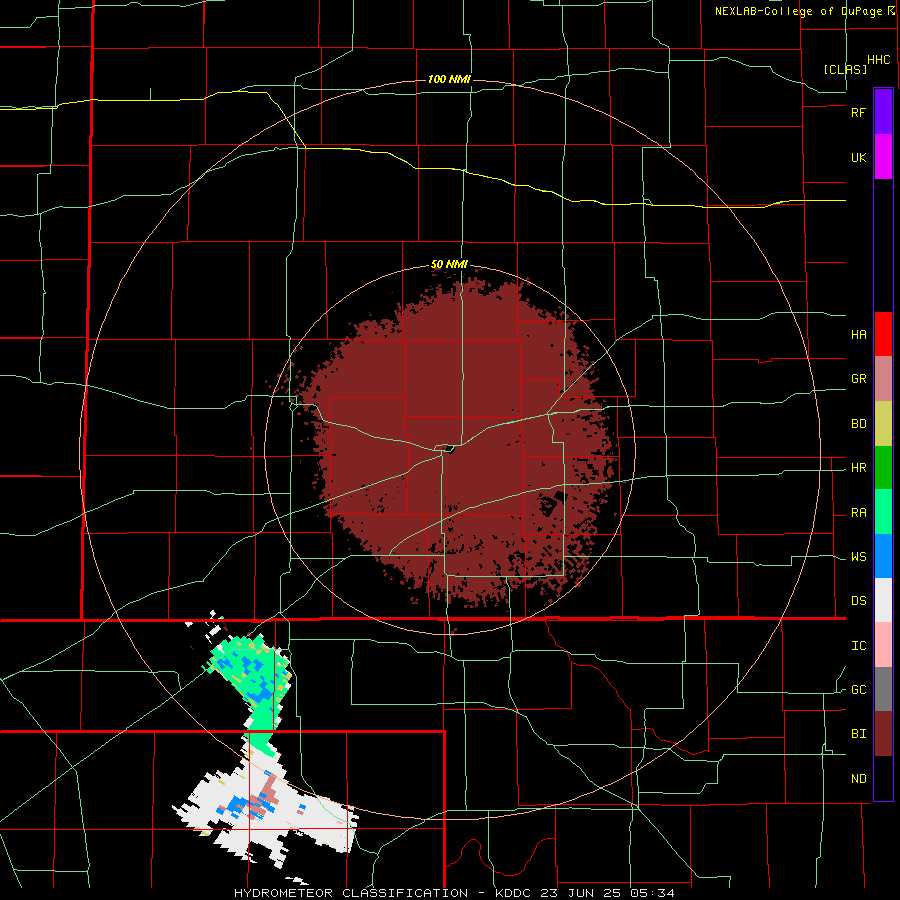Click the IC light pink legend swatch
This screenshot has height=900, width=900.
(883, 645)
